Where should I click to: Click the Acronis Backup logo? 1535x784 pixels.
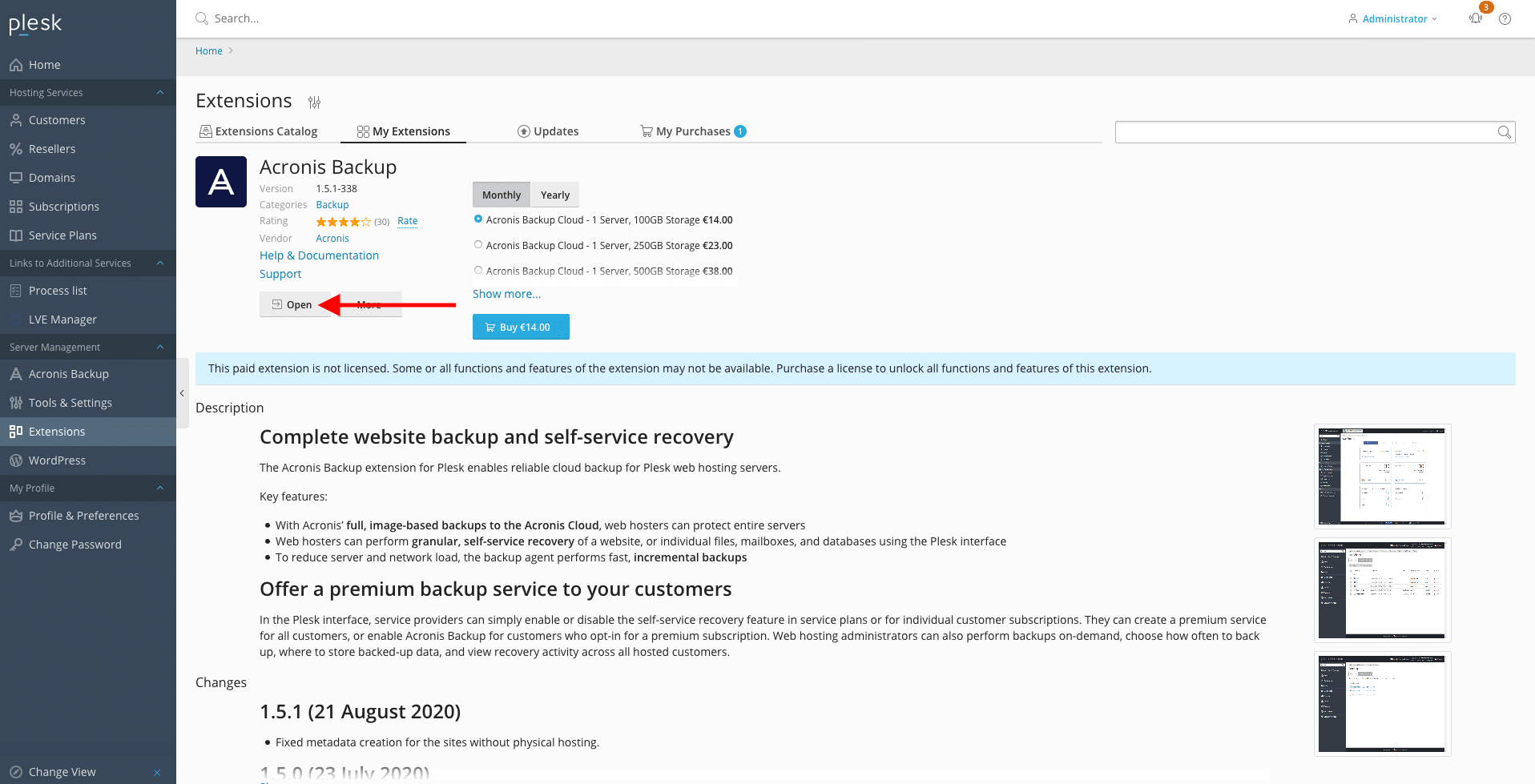point(221,182)
